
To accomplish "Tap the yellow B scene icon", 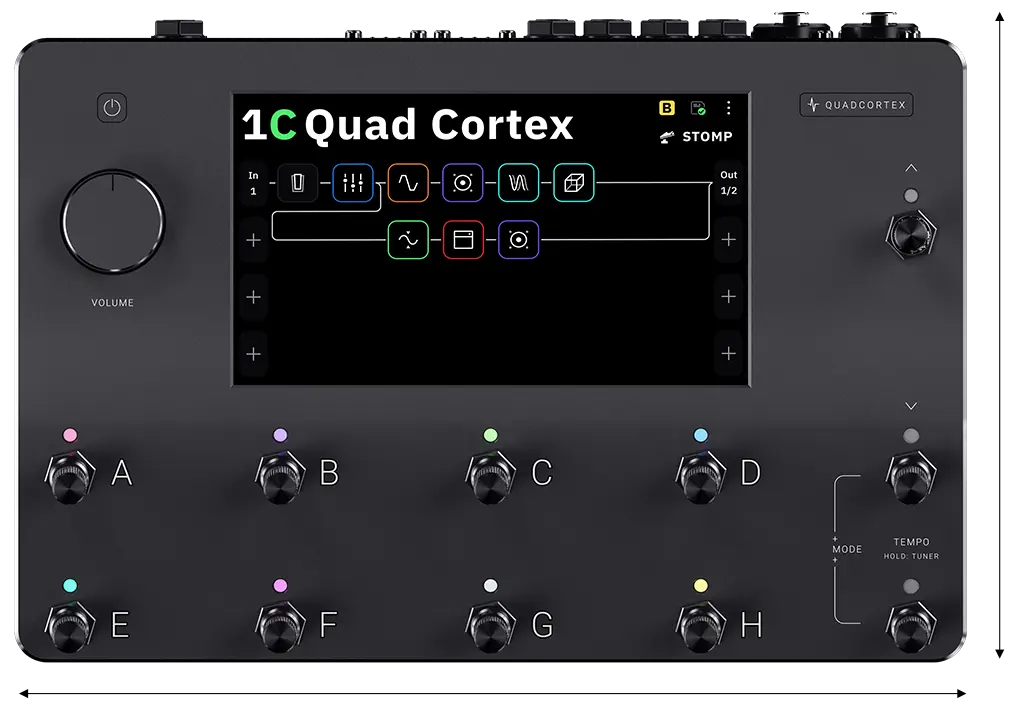I will tap(667, 108).
